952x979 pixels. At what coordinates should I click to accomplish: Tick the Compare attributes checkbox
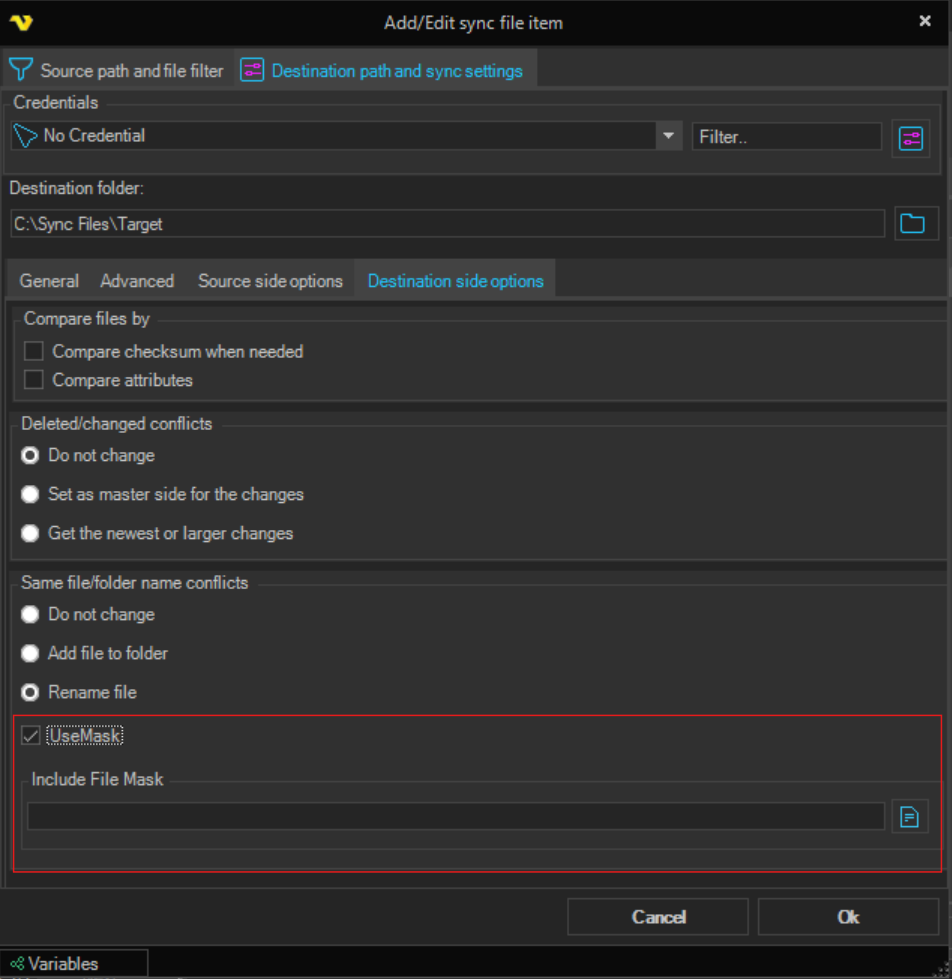point(35,380)
